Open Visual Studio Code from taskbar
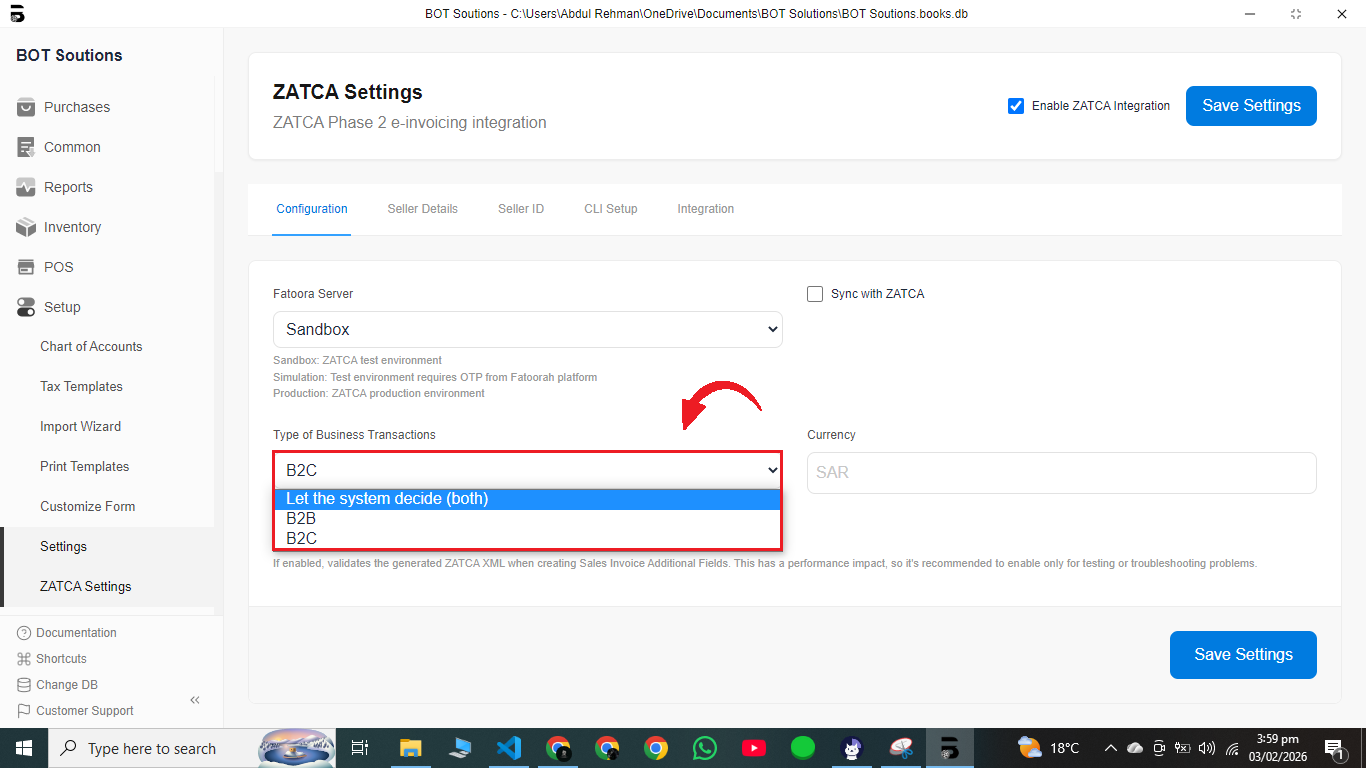Viewport: 1366px width, 768px height. point(508,748)
